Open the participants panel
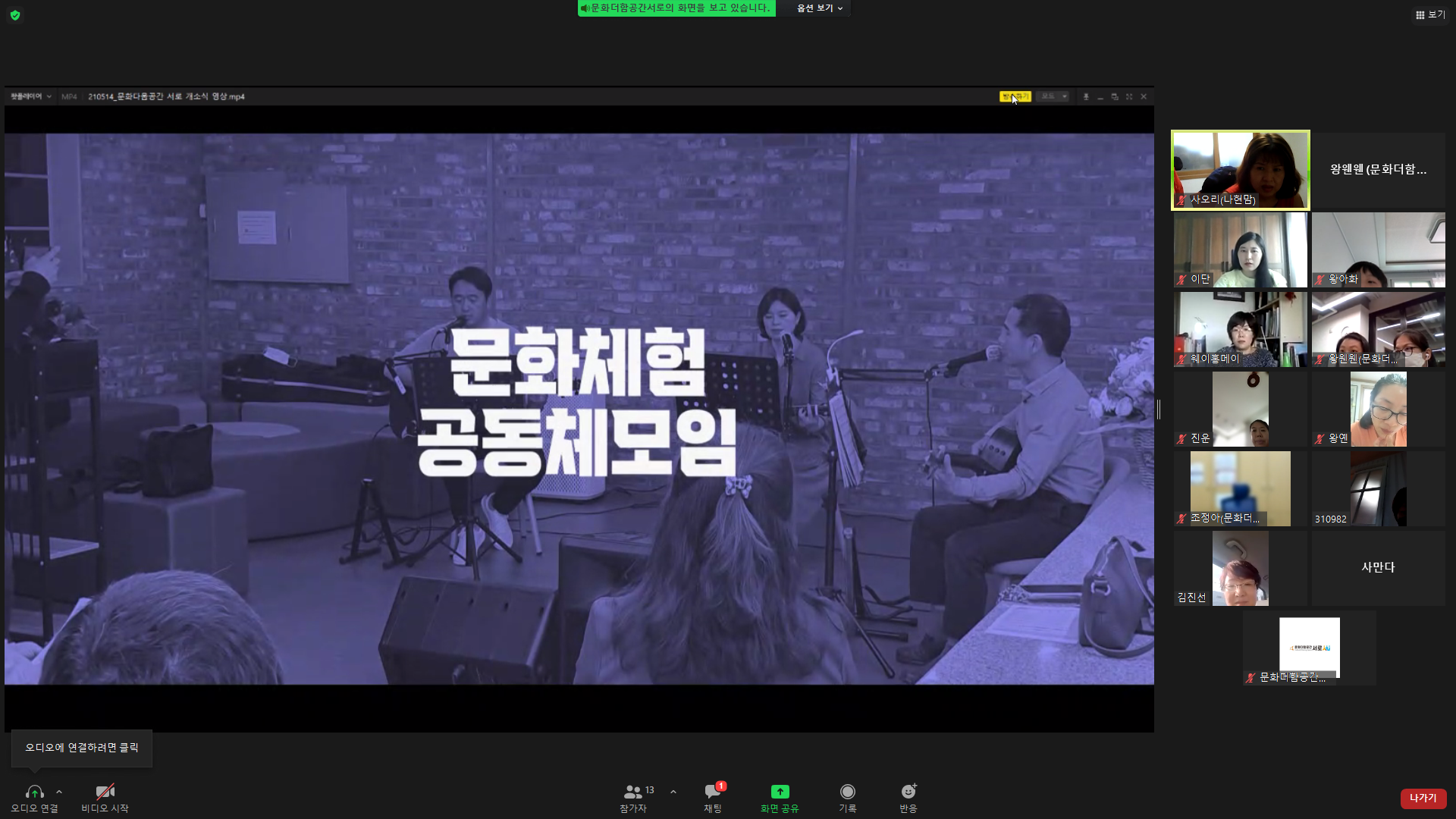This screenshot has height=819, width=1456. 633,792
